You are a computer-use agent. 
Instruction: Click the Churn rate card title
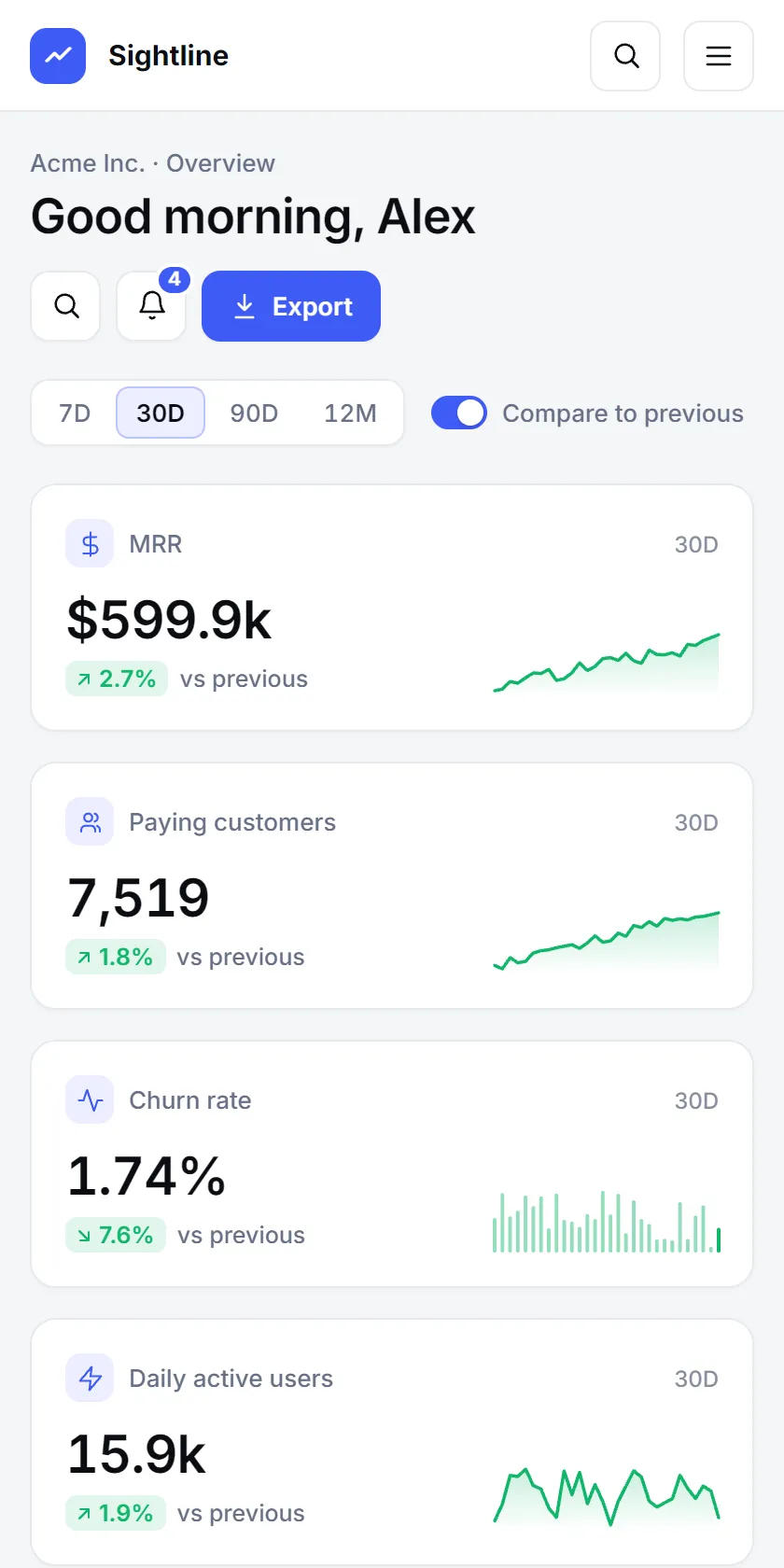point(190,1100)
